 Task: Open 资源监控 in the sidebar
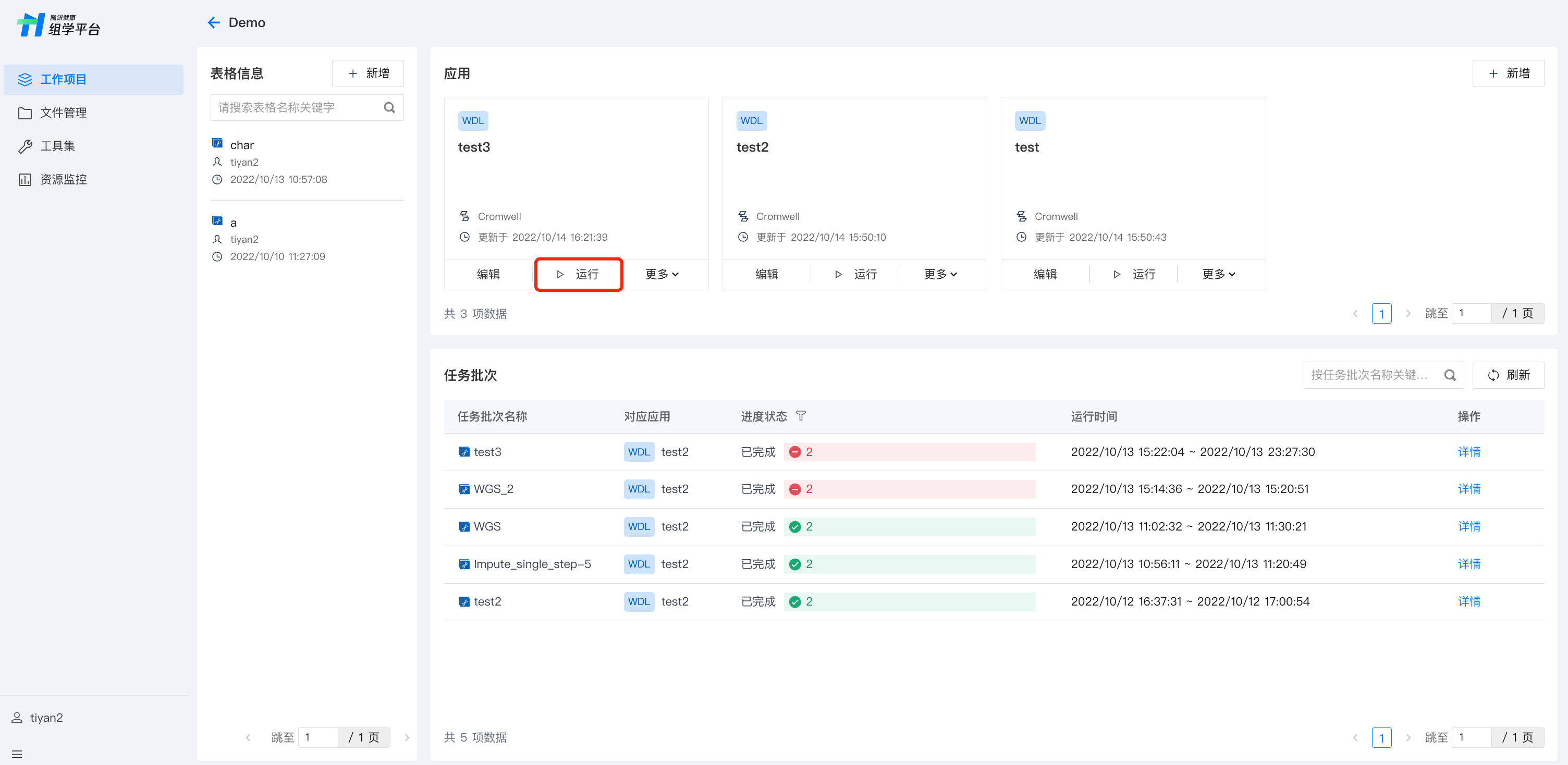[63, 180]
